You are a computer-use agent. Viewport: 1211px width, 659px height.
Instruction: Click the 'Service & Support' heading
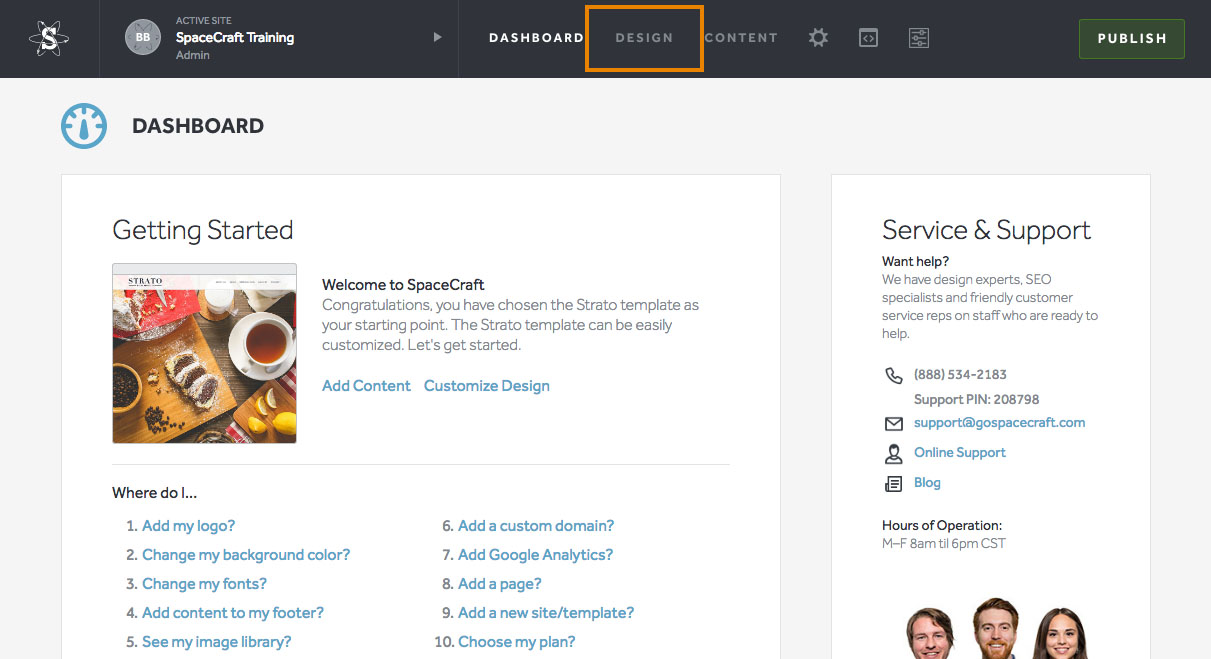point(986,231)
